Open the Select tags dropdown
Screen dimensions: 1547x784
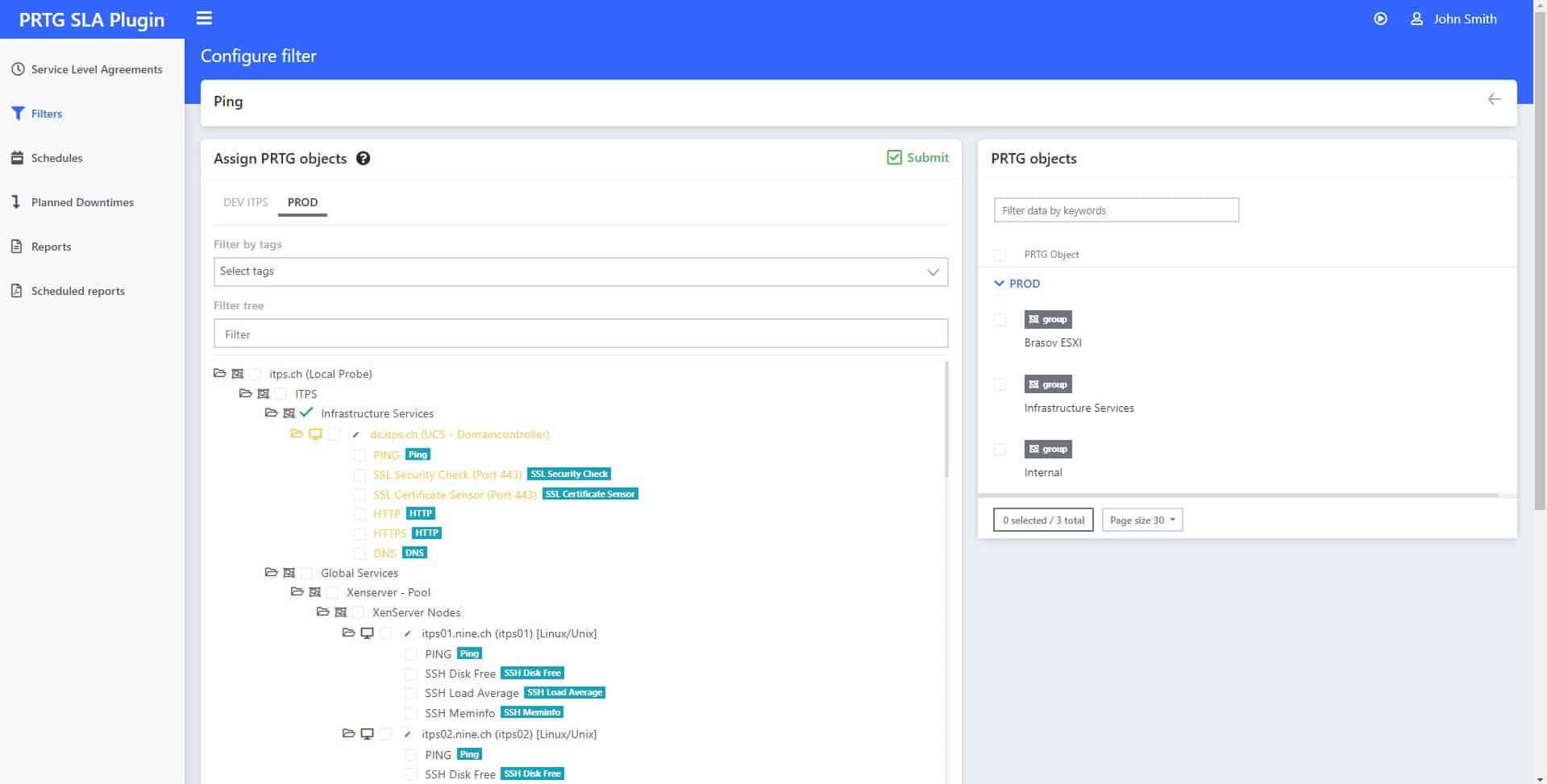click(x=580, y=272)
